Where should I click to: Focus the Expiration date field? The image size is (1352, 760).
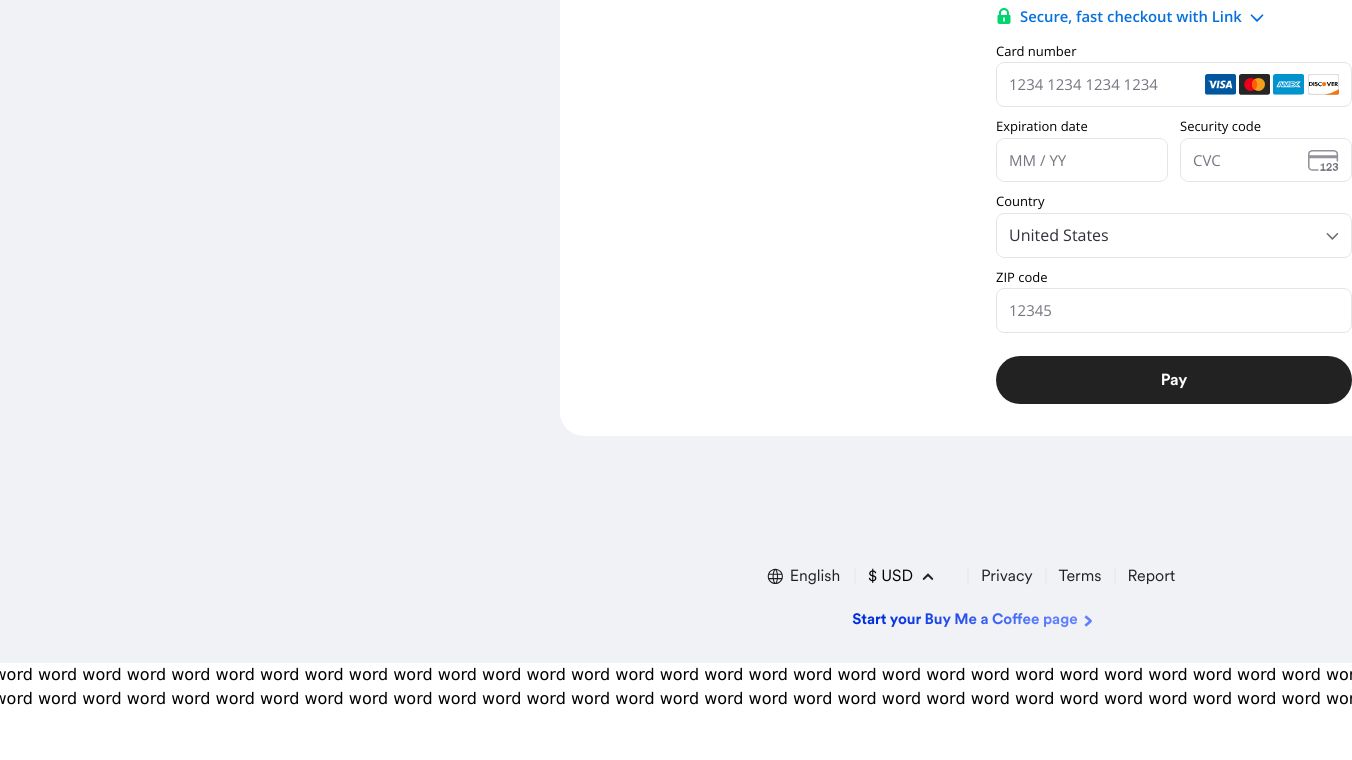coord(1081,161)
